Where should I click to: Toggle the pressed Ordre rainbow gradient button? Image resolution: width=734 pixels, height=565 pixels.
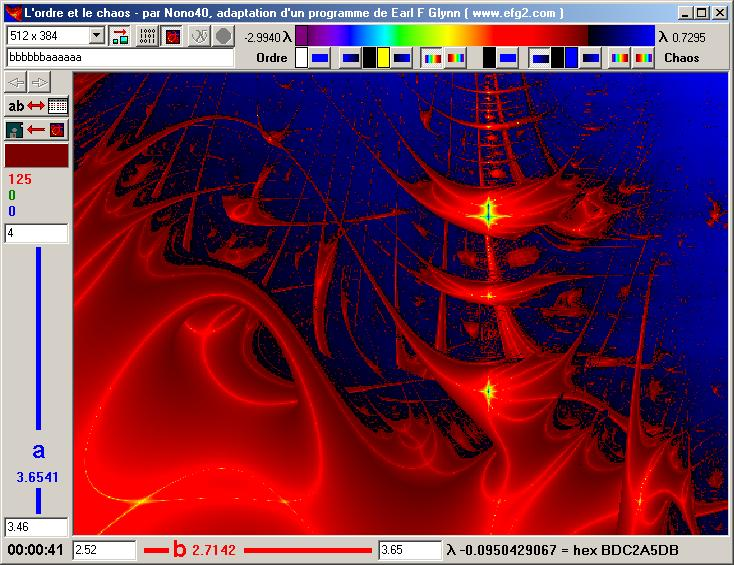pyautogui.click(x=431, y=58)
